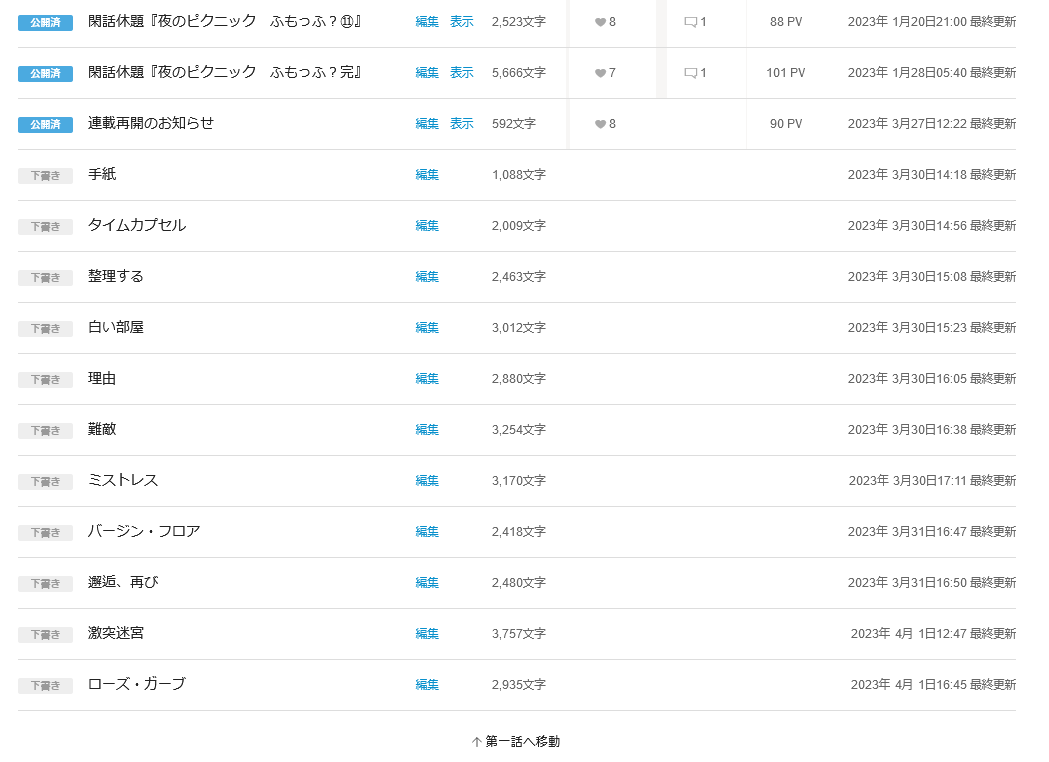Open editor for 激突迷宮 draft
Image resolution: width=1049 pixels, height=762 pixels.
click(x=427, y=634)
